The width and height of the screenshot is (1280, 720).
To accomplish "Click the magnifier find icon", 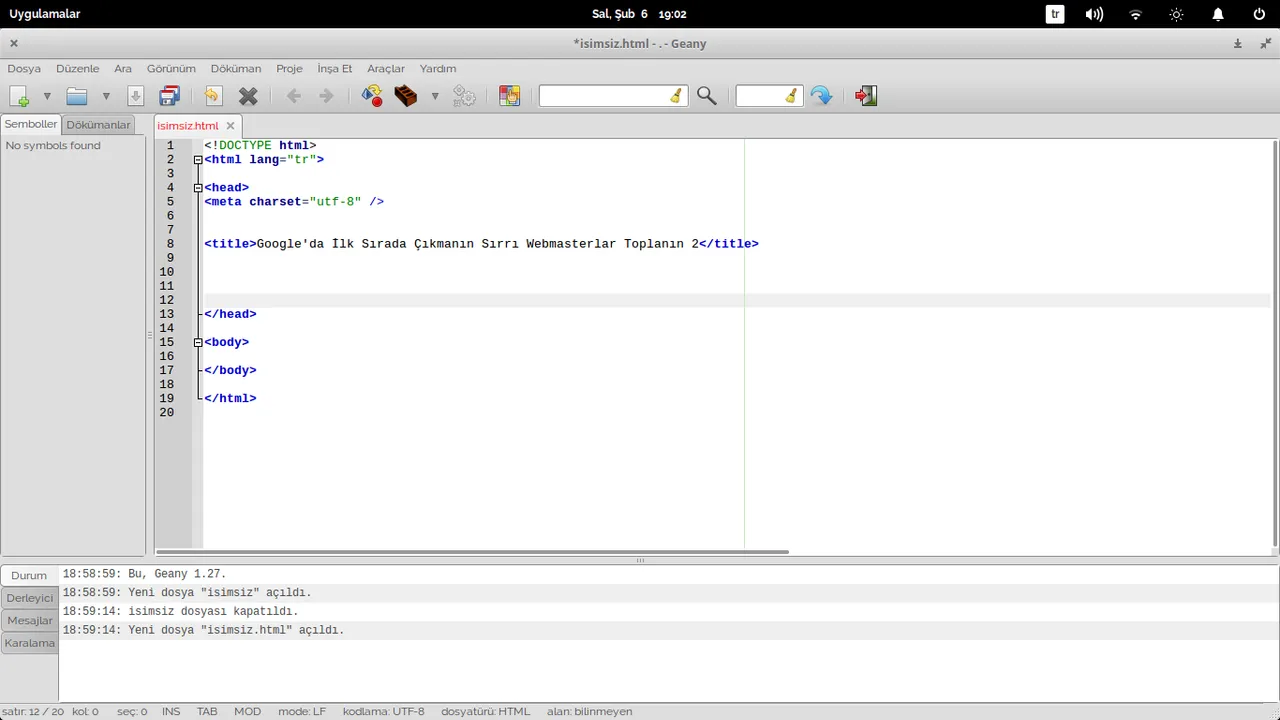I will [x=707, y=96].
